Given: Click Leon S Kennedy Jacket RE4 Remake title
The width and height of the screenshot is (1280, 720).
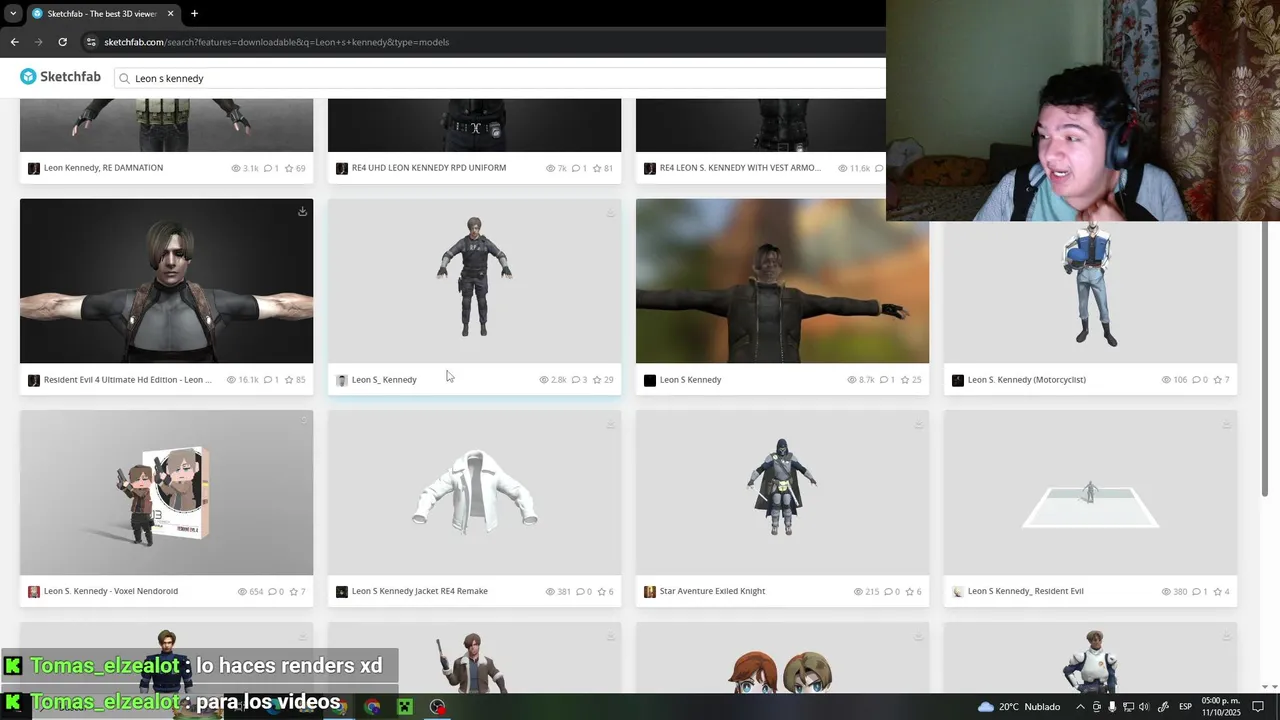Looking at the screenshot, I should tap(420, 591).
